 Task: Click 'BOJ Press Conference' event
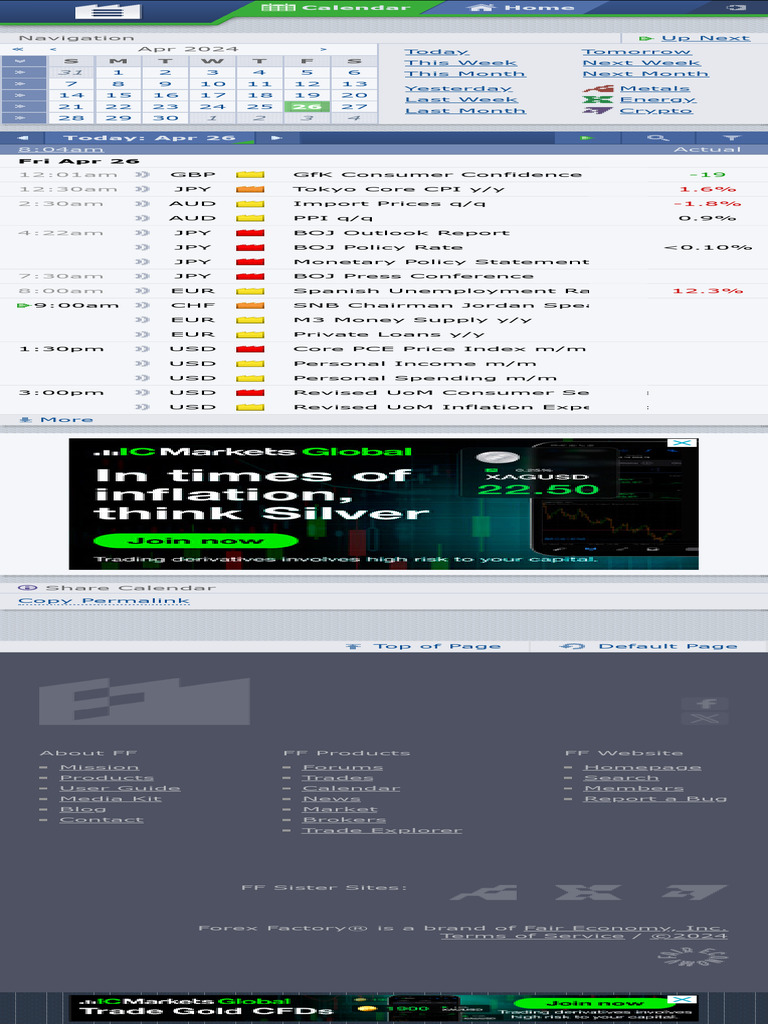point(413,276)
